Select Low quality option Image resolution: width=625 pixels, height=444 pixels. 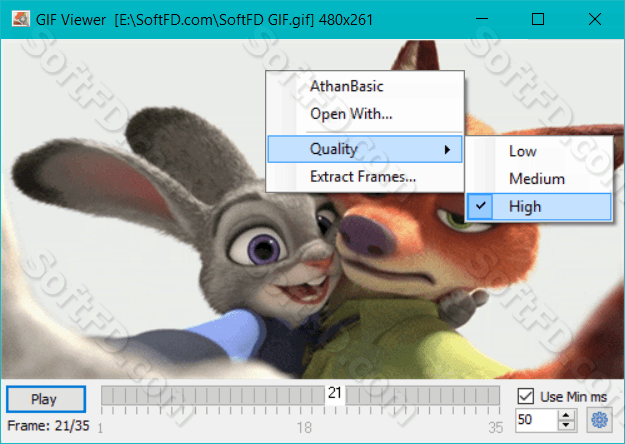(539, 151)
